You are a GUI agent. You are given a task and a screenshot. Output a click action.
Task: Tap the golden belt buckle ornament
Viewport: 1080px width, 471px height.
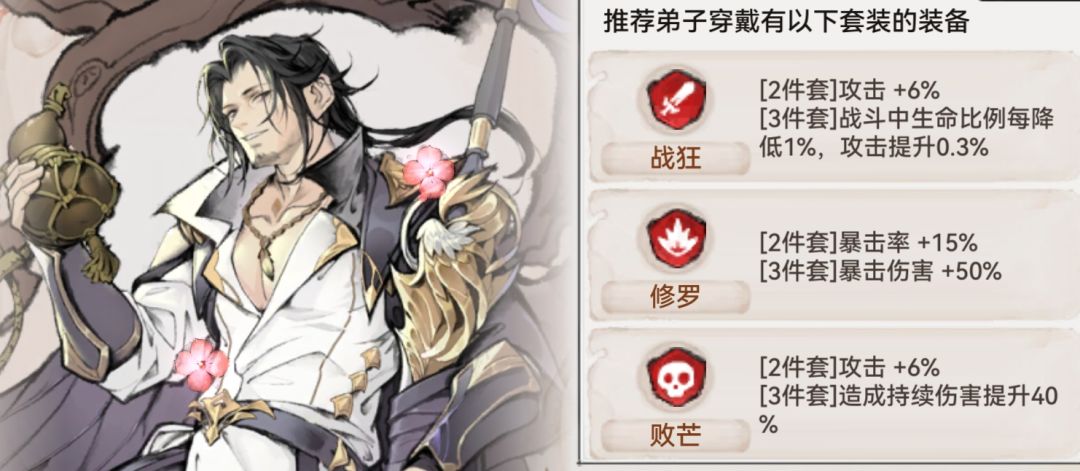click(227, 413)
